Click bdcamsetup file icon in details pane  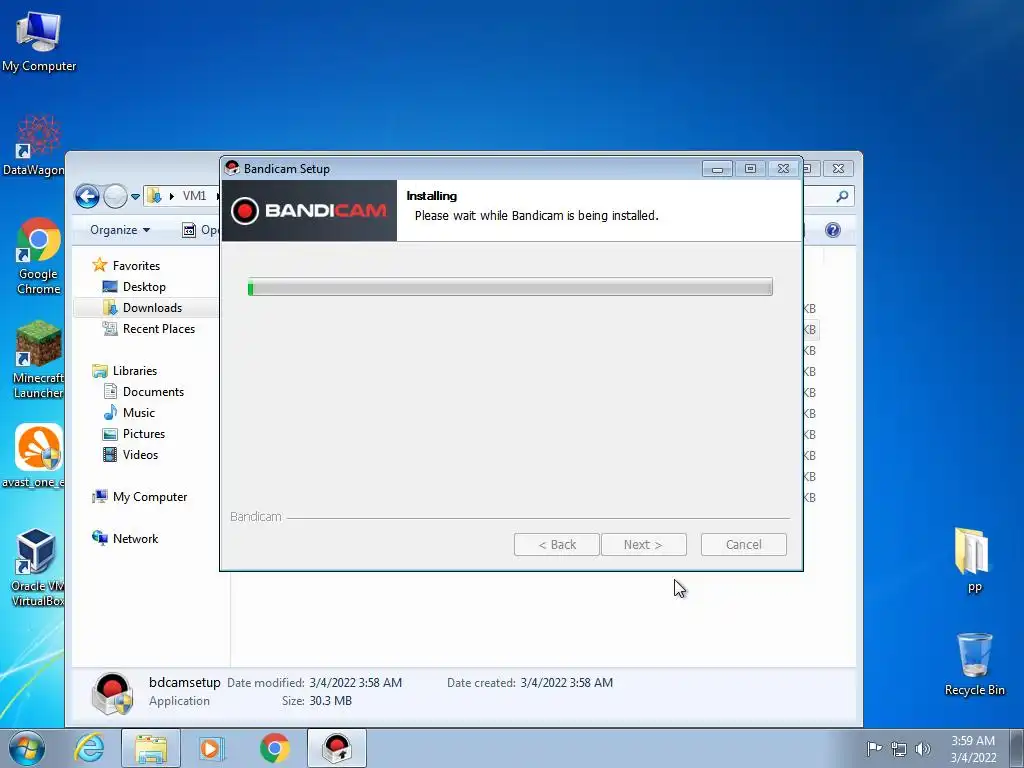tap(112, 694)
